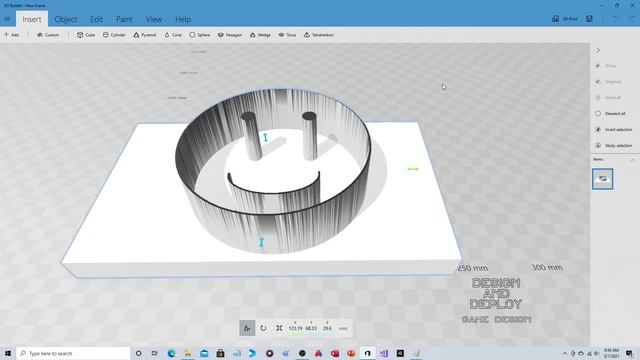
Task: Switch to the Object tab
Action: tap(65, 19)
